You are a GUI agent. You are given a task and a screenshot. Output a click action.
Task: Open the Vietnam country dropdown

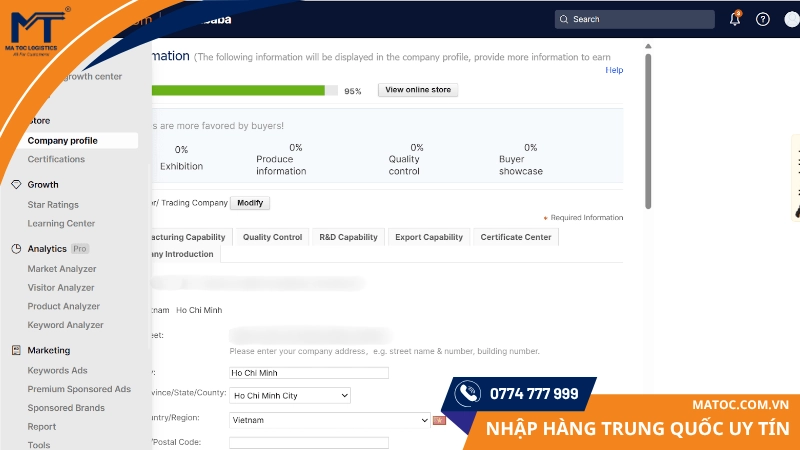[x=330, y=420]
